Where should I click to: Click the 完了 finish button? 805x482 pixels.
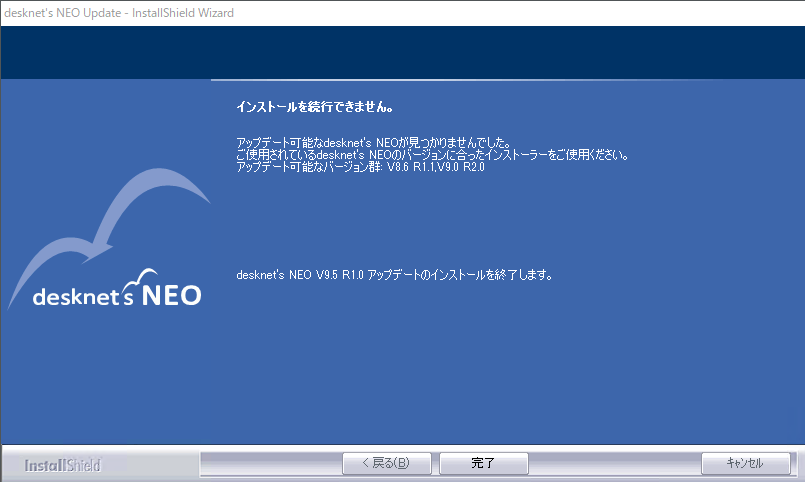coord(484,463)
